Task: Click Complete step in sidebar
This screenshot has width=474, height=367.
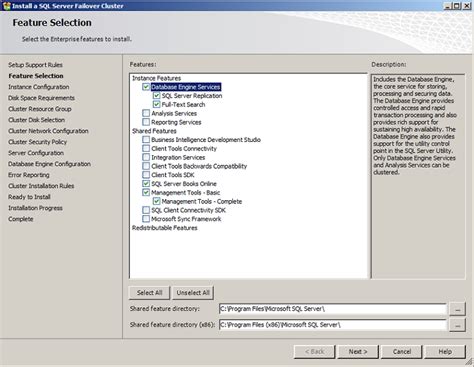Action: click(x=21, y=219)
